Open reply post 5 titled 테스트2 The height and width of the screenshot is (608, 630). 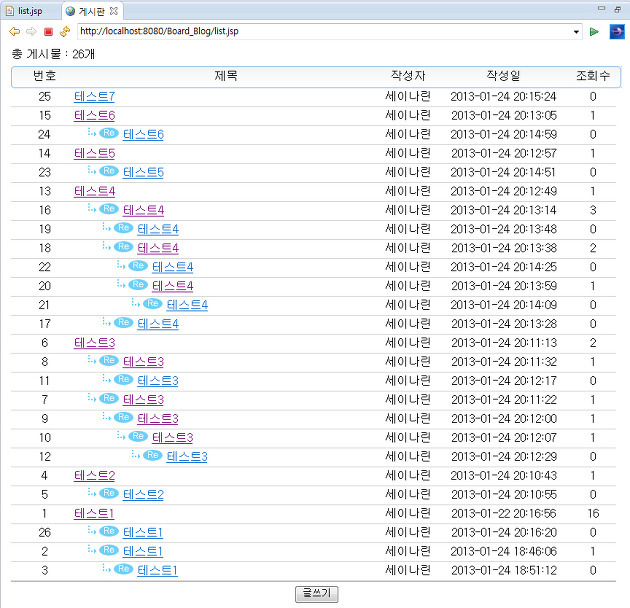tap(143, 494)
